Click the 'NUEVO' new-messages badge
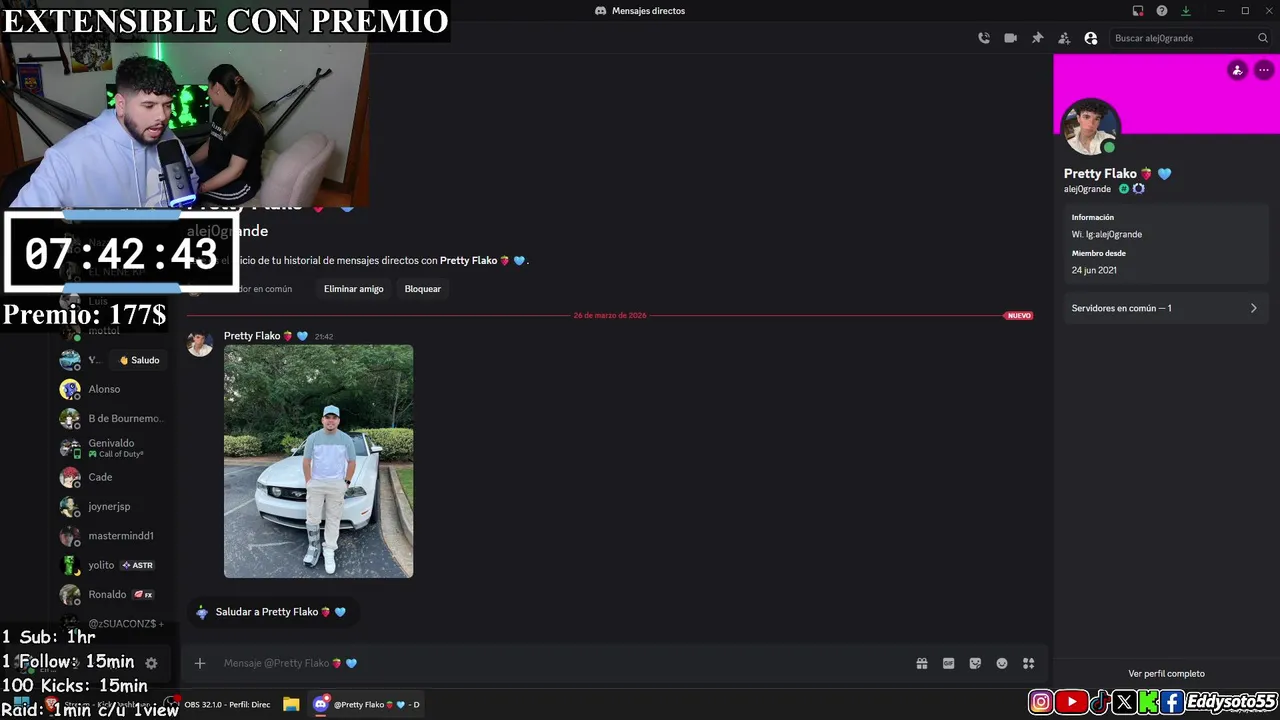 tap(1019, 316)
